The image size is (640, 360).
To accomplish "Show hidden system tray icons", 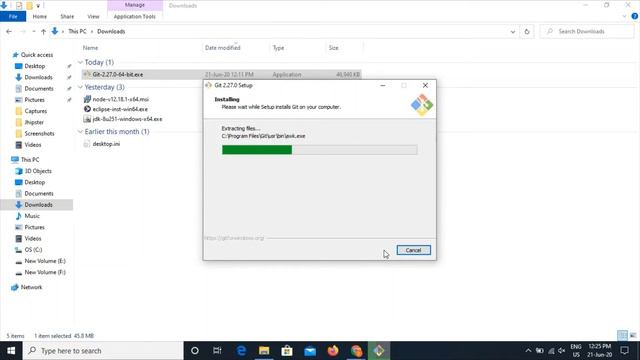I will [528, 351].
